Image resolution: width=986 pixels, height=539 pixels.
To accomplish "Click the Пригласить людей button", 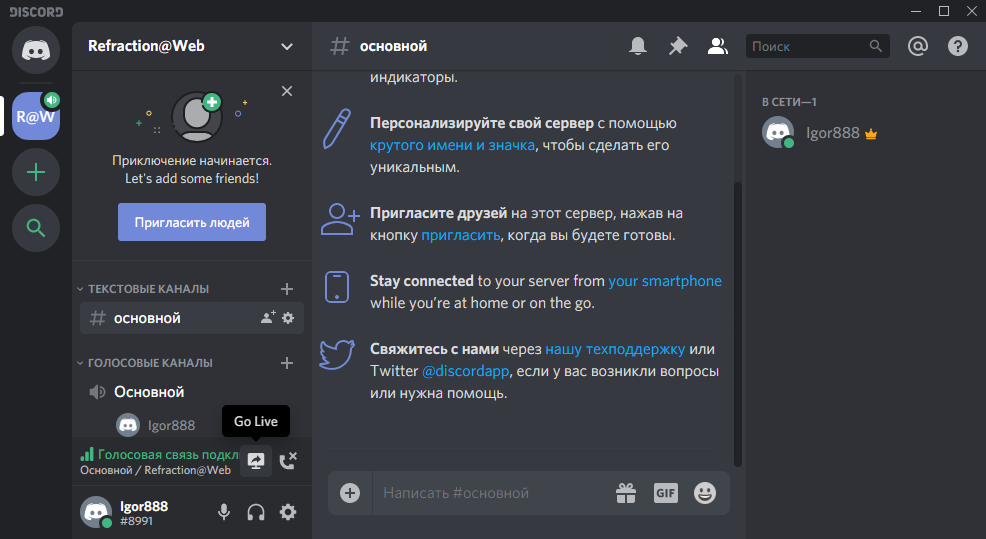I will coord(192,222).
